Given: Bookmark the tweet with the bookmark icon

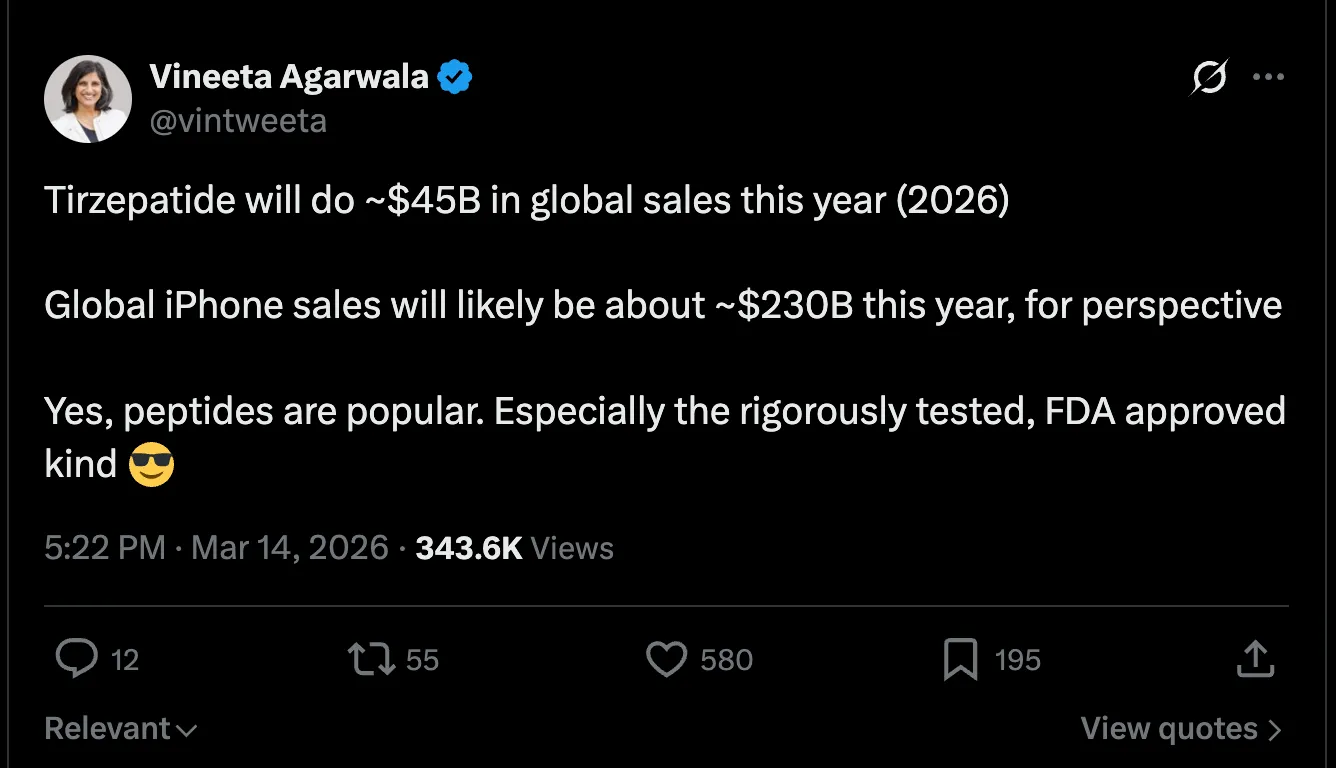Looking at the screenshot, I should pos(960,660).
